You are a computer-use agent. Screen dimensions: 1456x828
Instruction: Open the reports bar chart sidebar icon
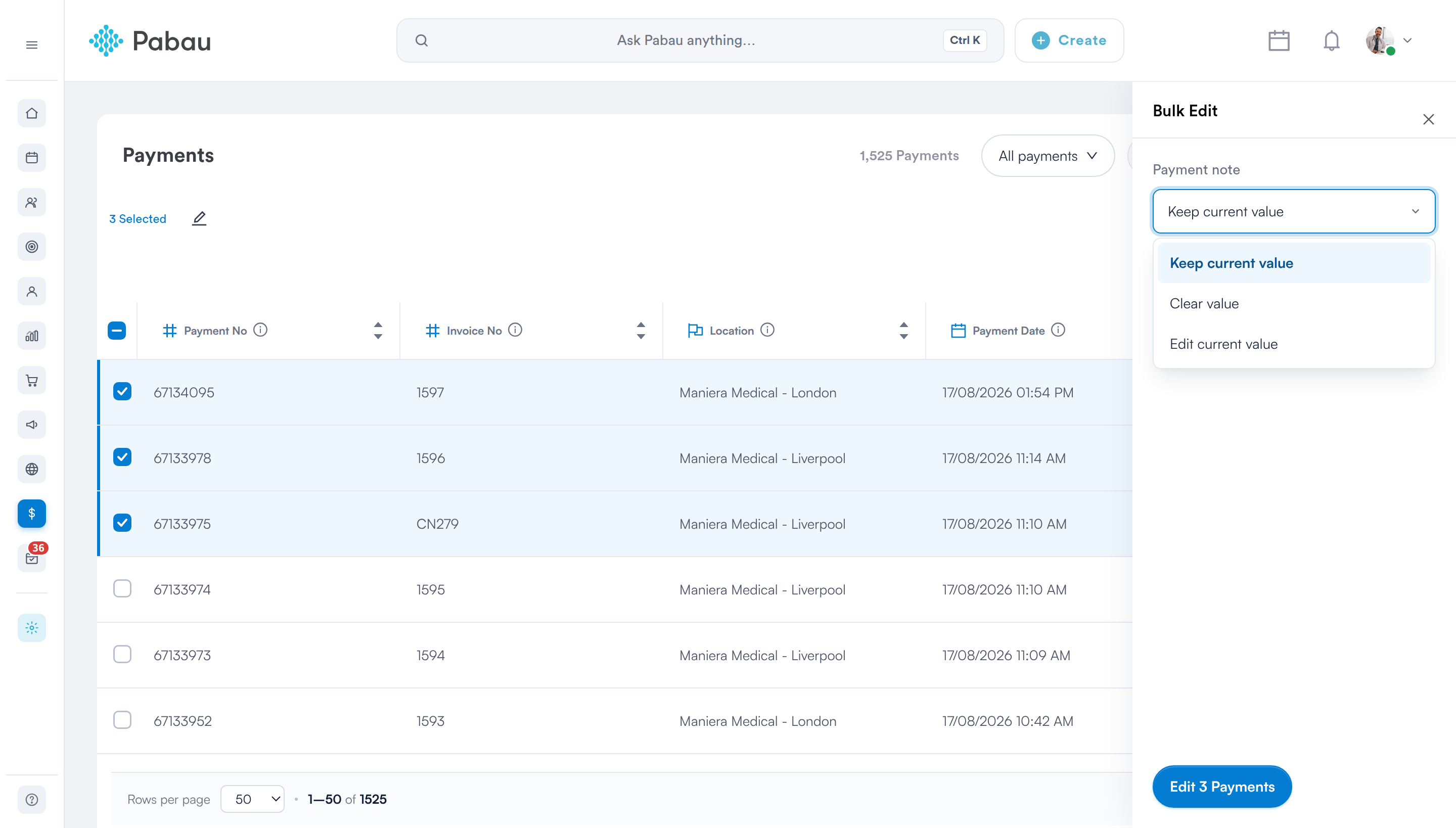pos(32,336)
